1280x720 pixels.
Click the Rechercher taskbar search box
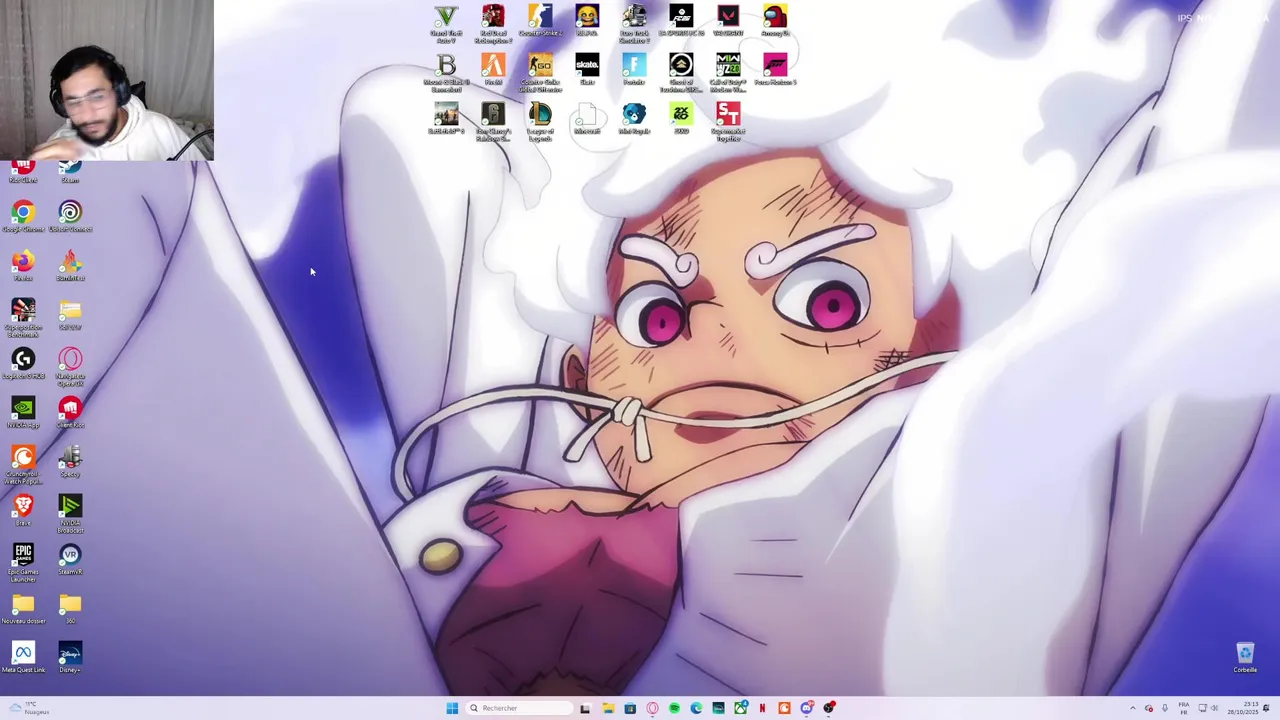click(x=519, y=708)
